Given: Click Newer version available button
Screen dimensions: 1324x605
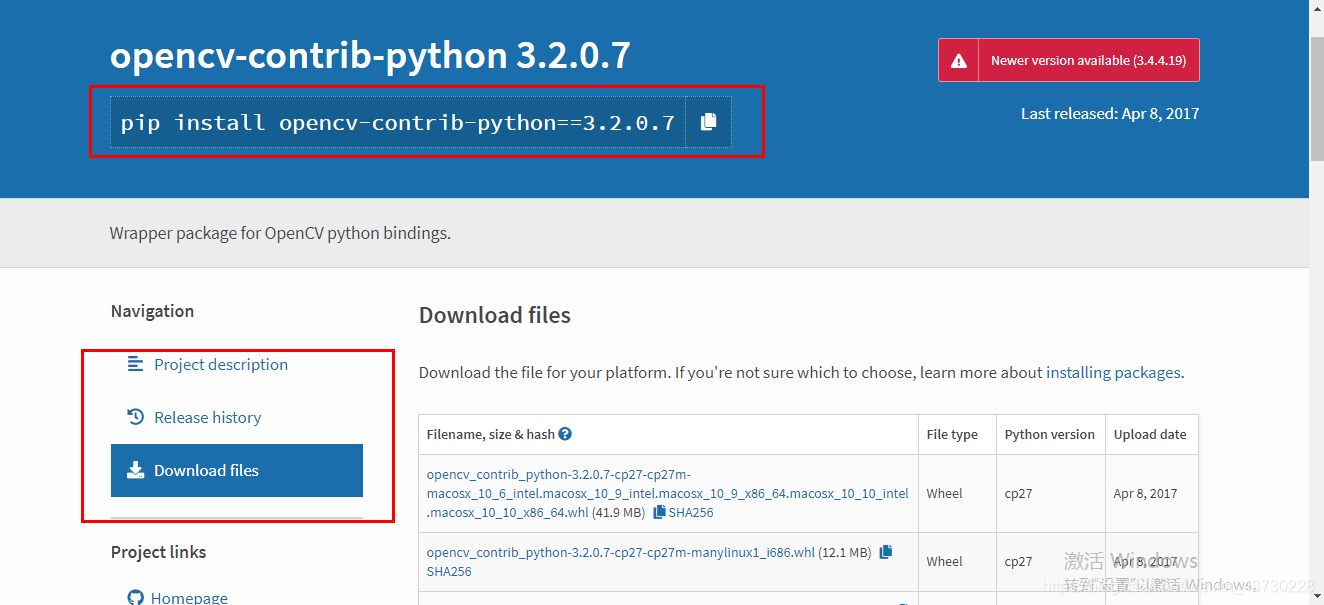Looking at the screenshot, I should tap(1069, 60).
